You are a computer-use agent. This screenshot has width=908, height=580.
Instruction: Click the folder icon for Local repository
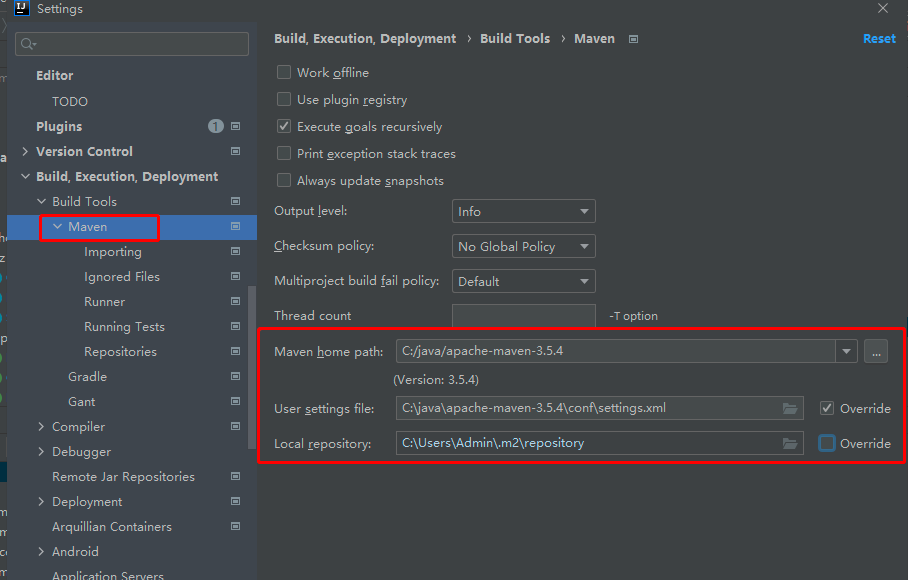click(x=790, y=443)
